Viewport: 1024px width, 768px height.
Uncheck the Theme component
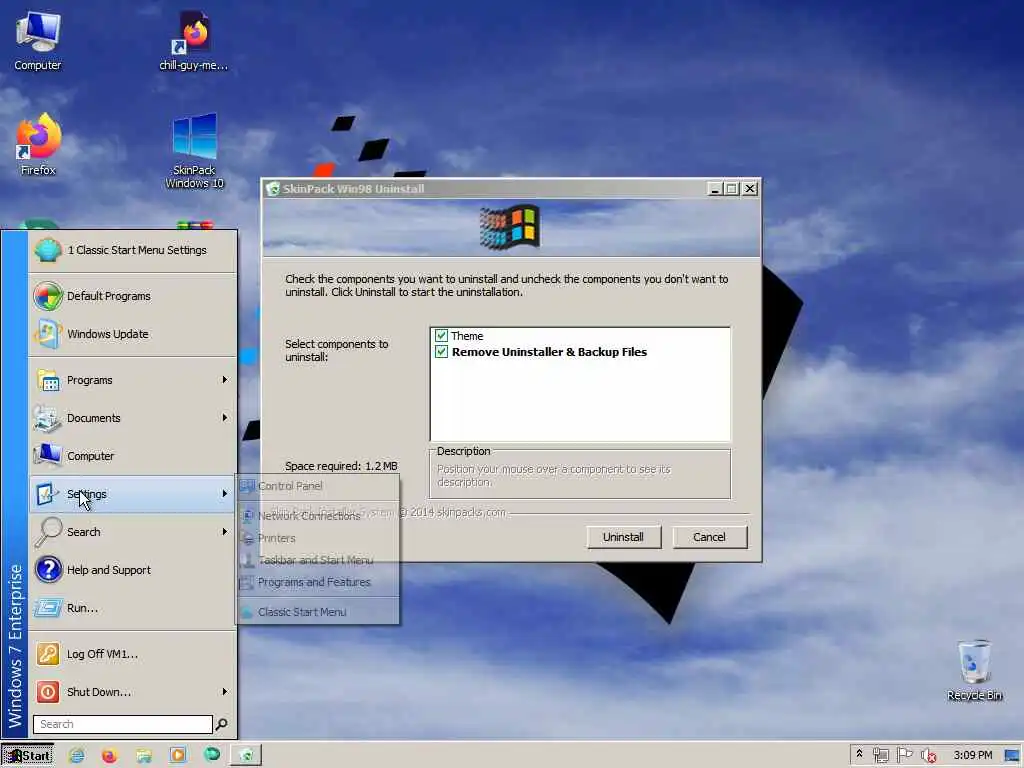coord(441,336)
